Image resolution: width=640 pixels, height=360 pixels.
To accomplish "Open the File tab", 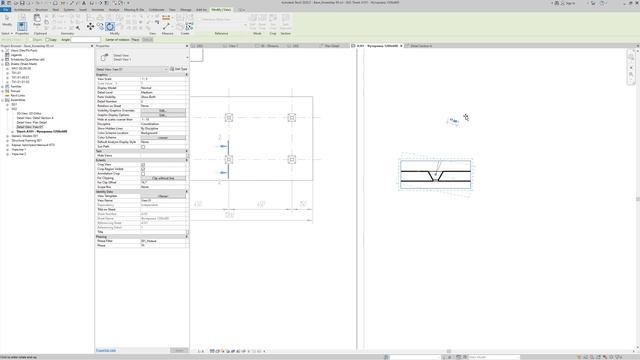I will 6,9.
